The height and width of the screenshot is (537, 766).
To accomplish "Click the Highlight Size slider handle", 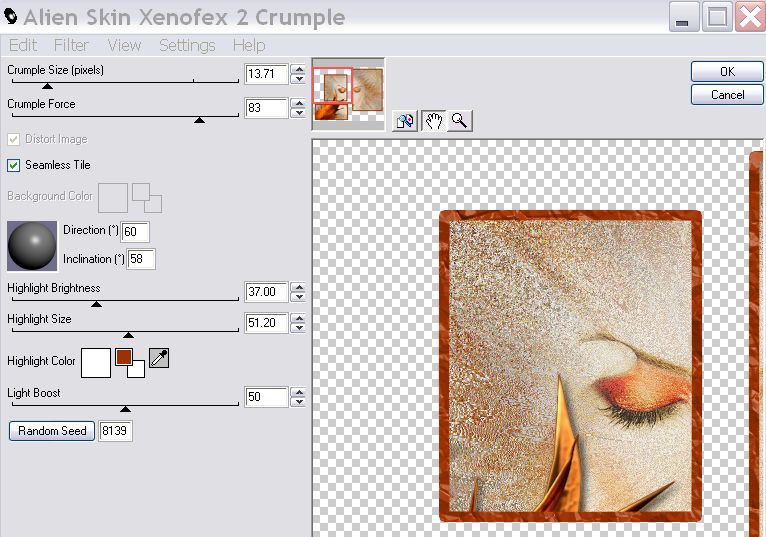I will (x=128, y=335).
